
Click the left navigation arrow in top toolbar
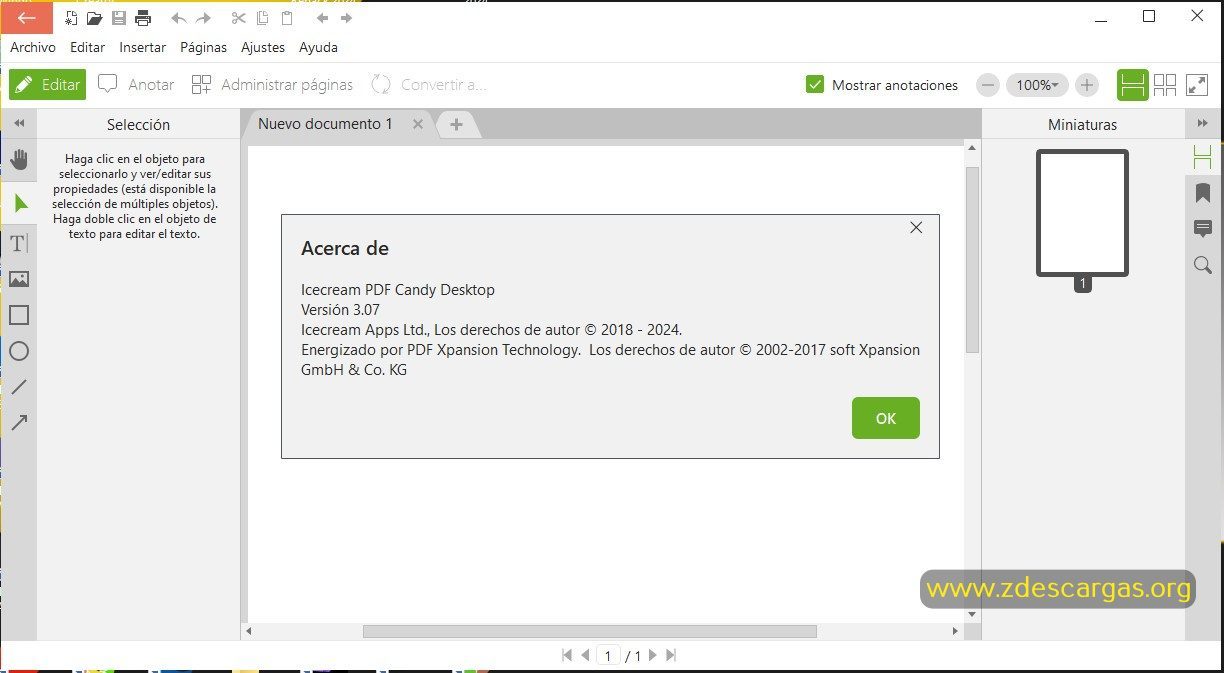[x=322, y=18]
